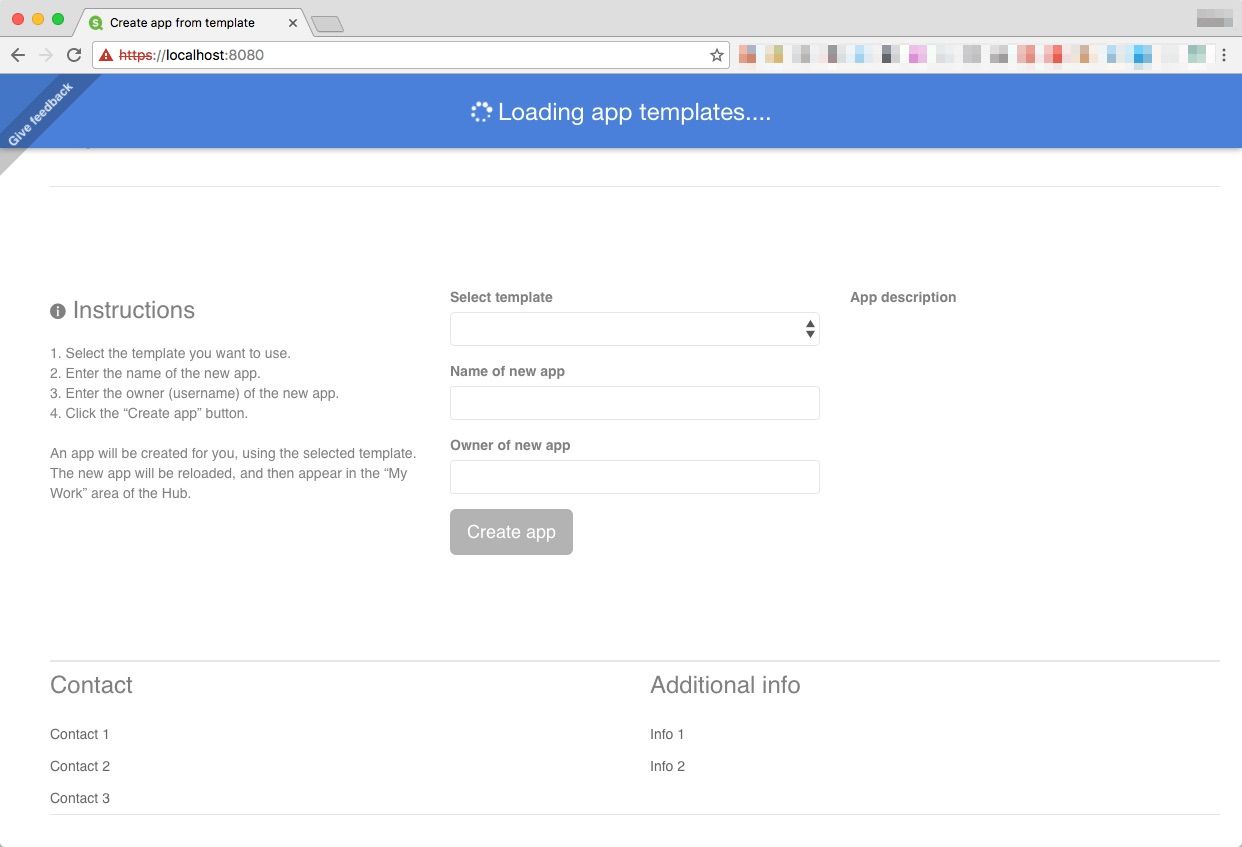Click instruction step 1 about selecting template
1242x847 pixels.
[170, 353]
